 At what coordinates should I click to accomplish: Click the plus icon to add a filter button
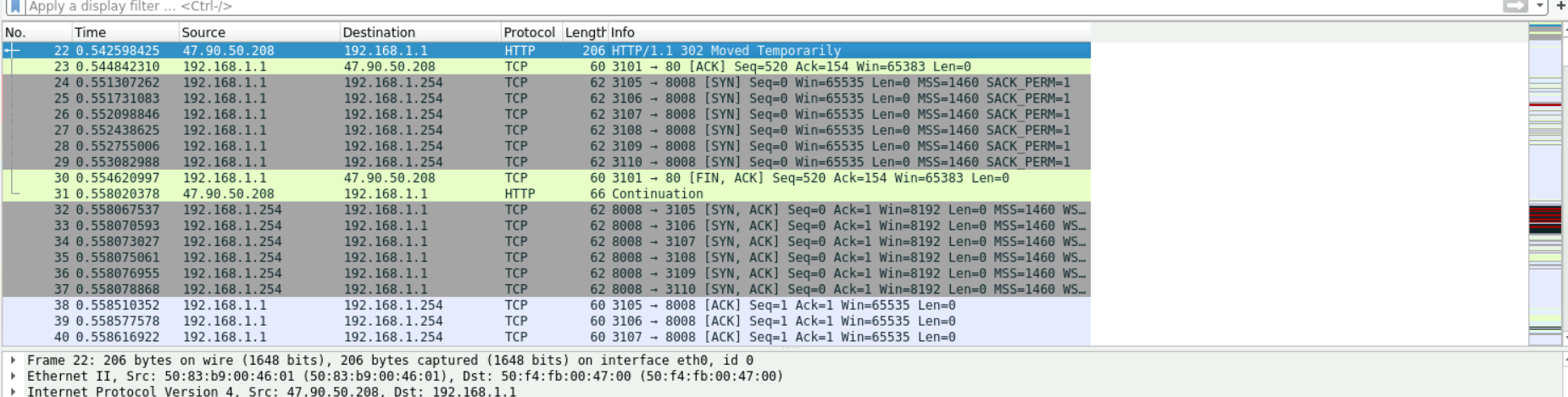(1560, 6)
